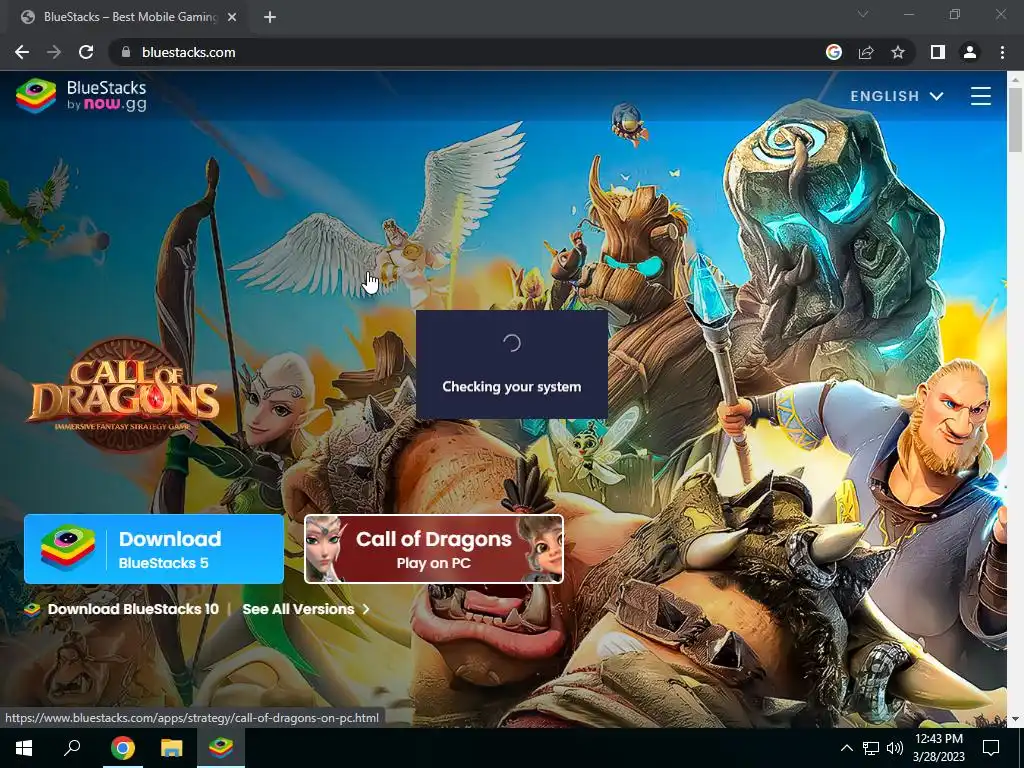Open the tab search chevron
The height and width of the screenshot is (768, 1024).
coord(863,14)
